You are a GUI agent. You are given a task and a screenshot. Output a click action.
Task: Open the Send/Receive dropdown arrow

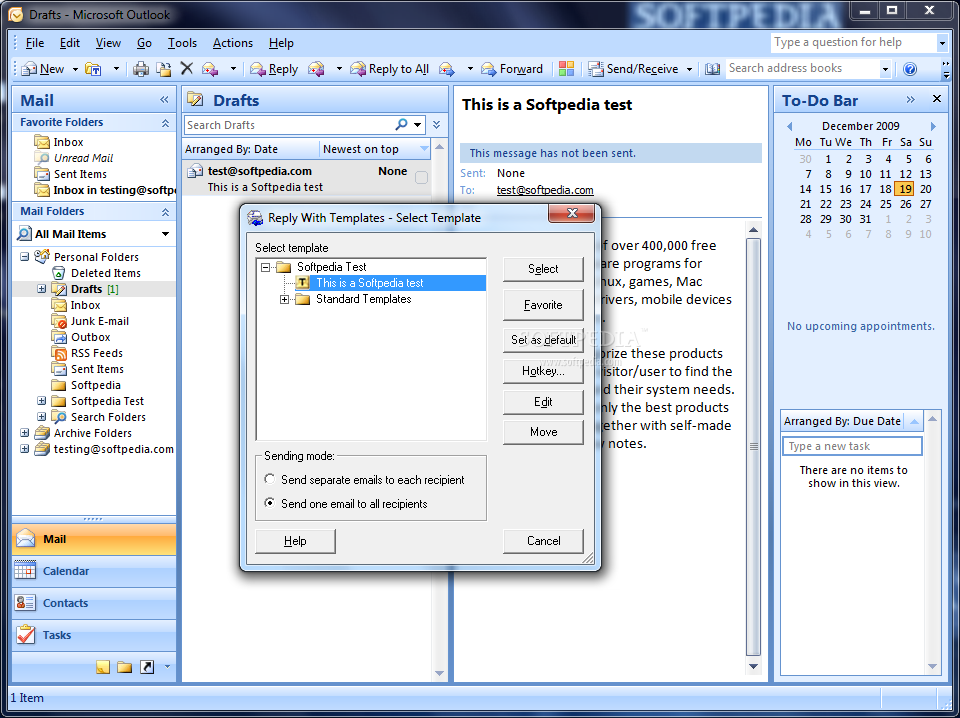[x=689, y=69]
